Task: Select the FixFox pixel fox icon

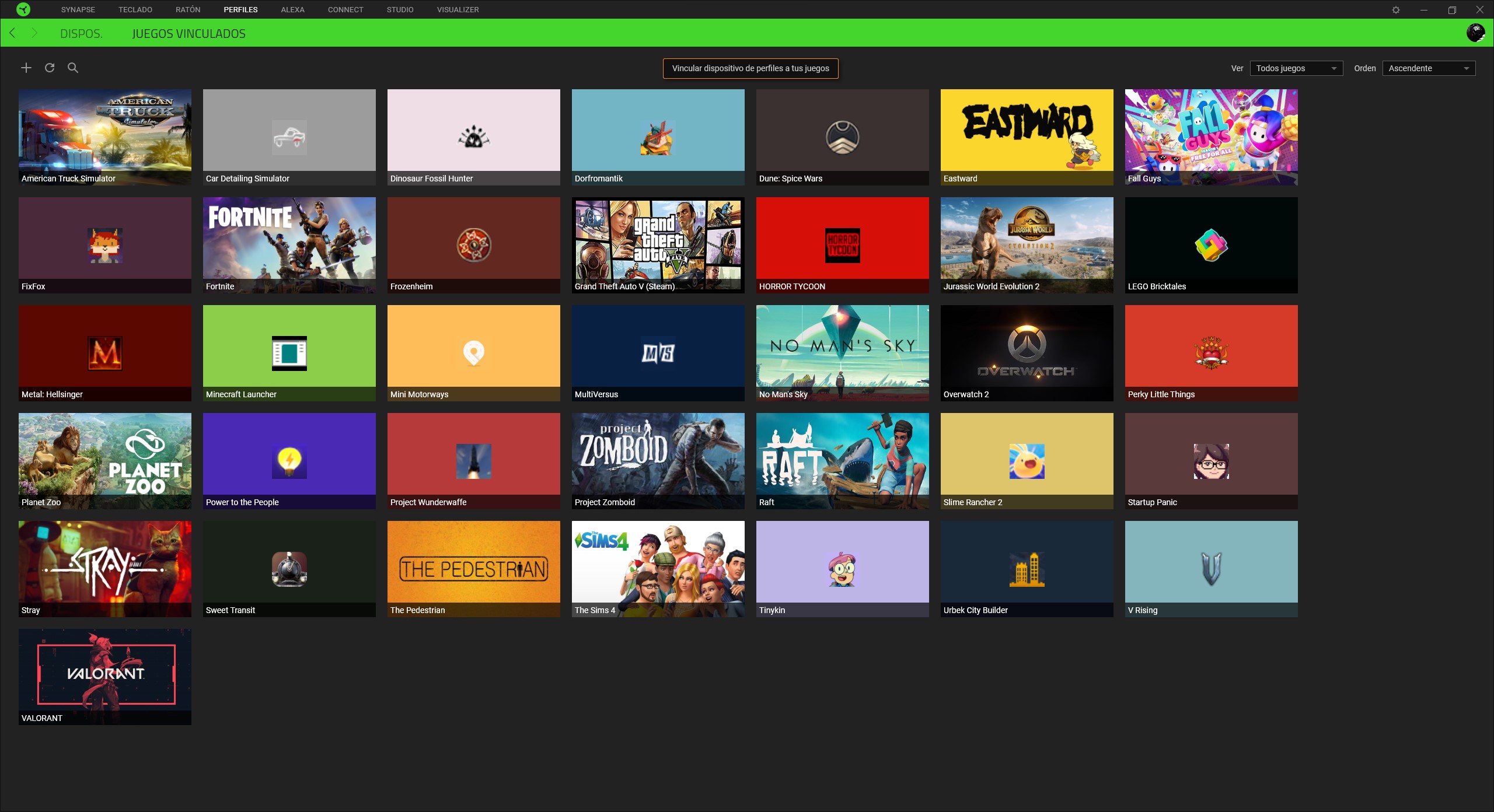Action: click(105, 246)
